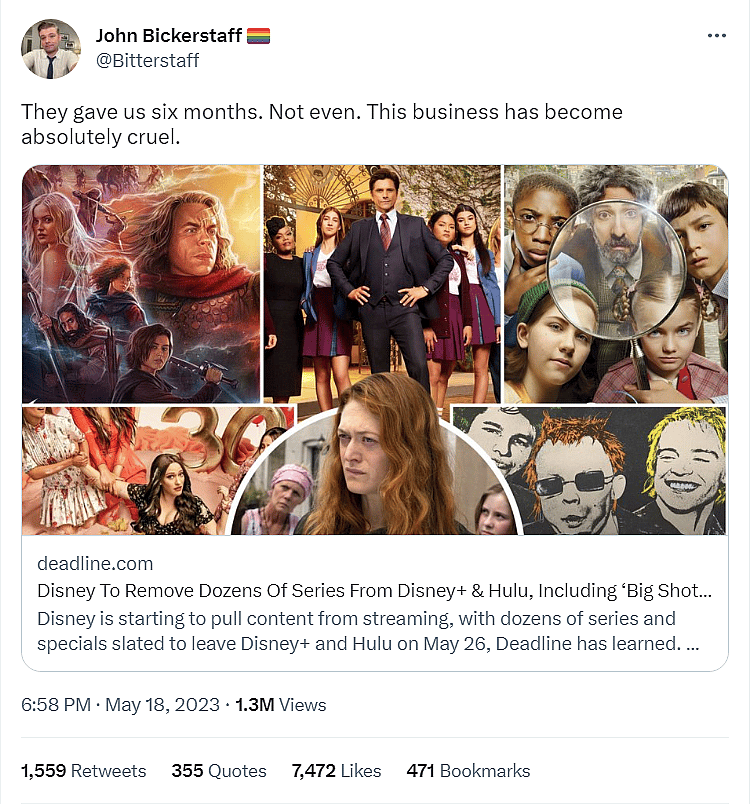
Task: Click the article description preview text
Action: click(368, 630)
